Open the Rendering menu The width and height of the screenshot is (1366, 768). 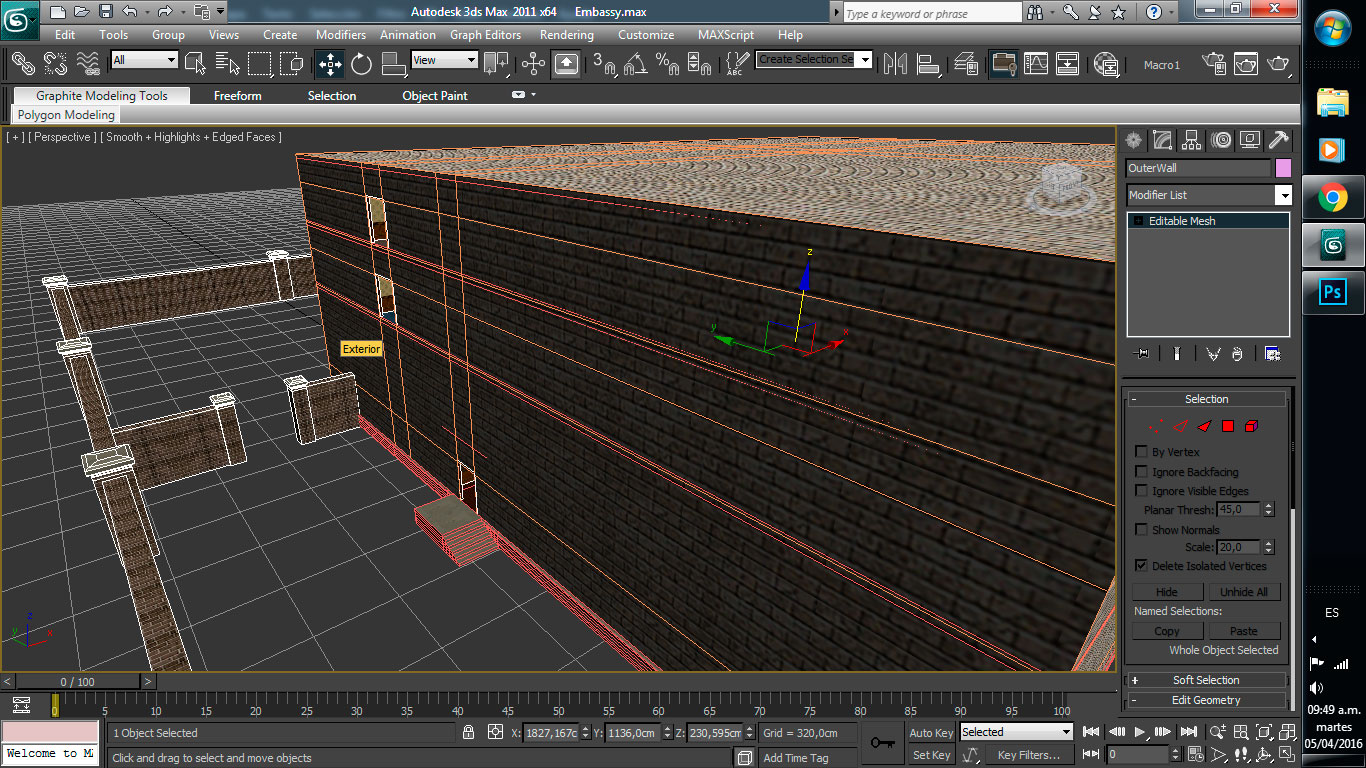pos(567,34)
